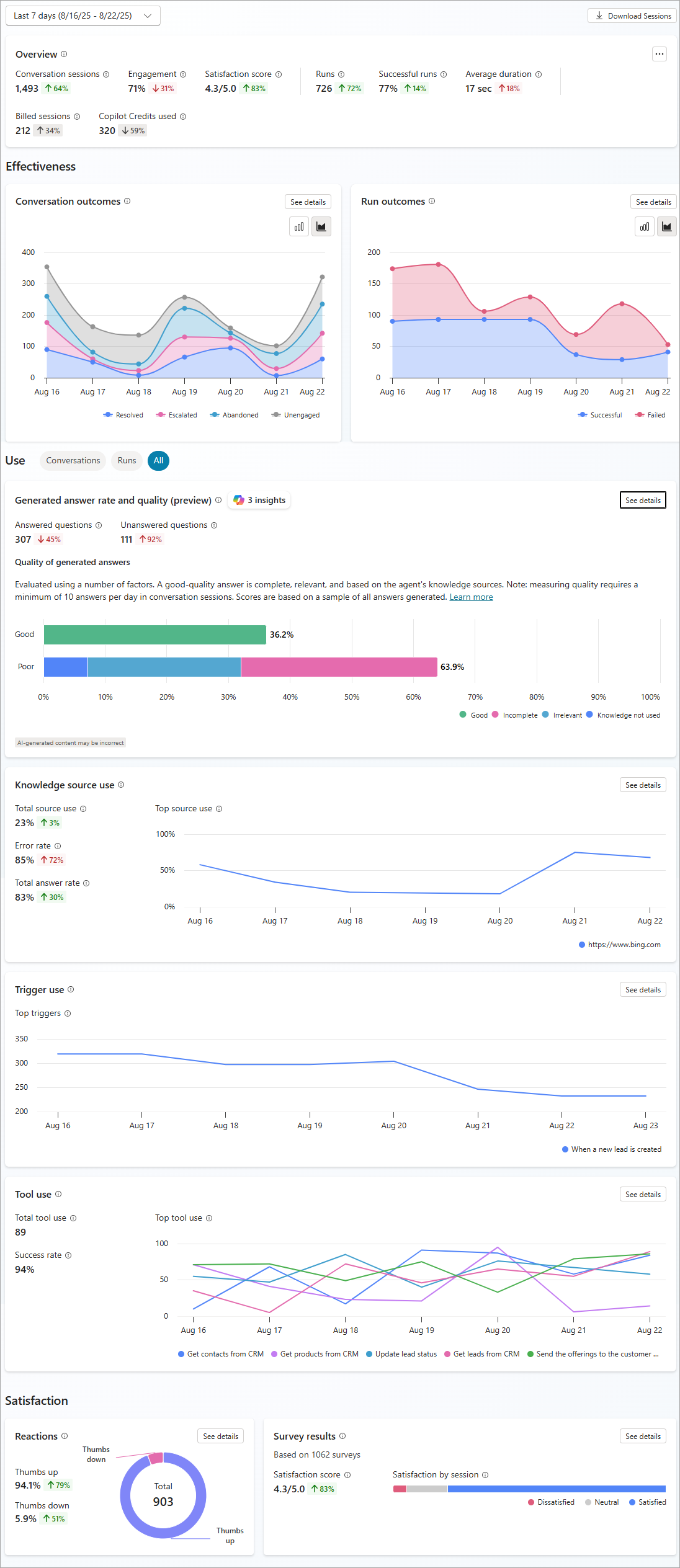
Task: Open the Overview more options ellipsis menu
Action: click(659, 55)
